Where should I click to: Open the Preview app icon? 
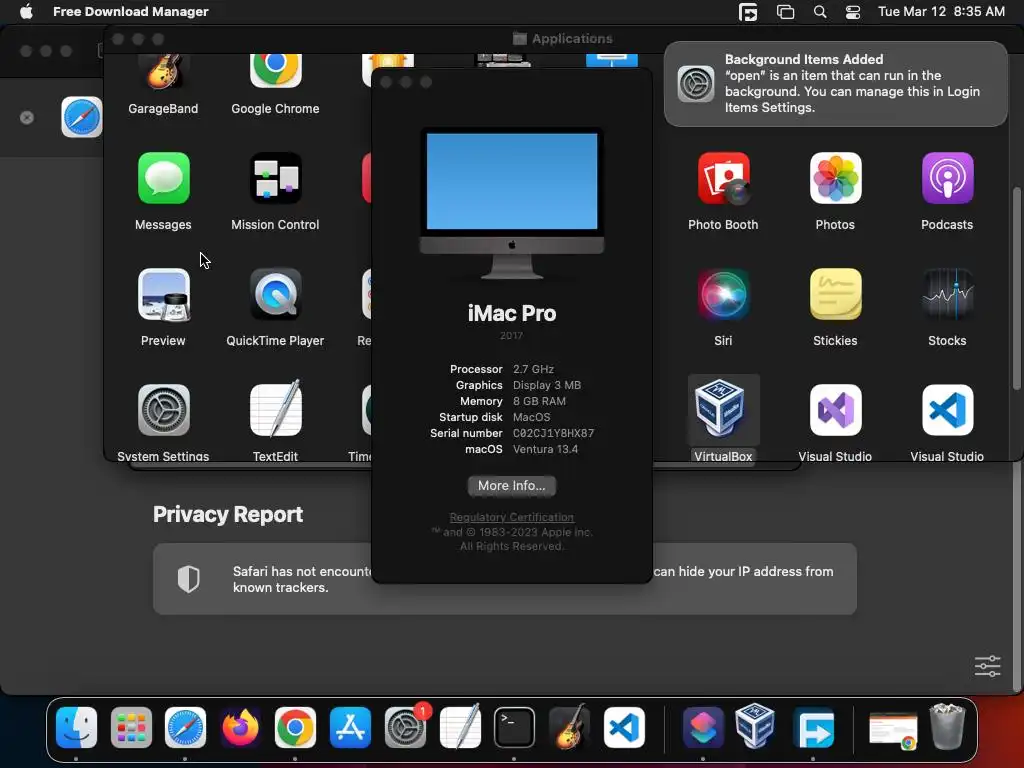(x=163, y=295)
